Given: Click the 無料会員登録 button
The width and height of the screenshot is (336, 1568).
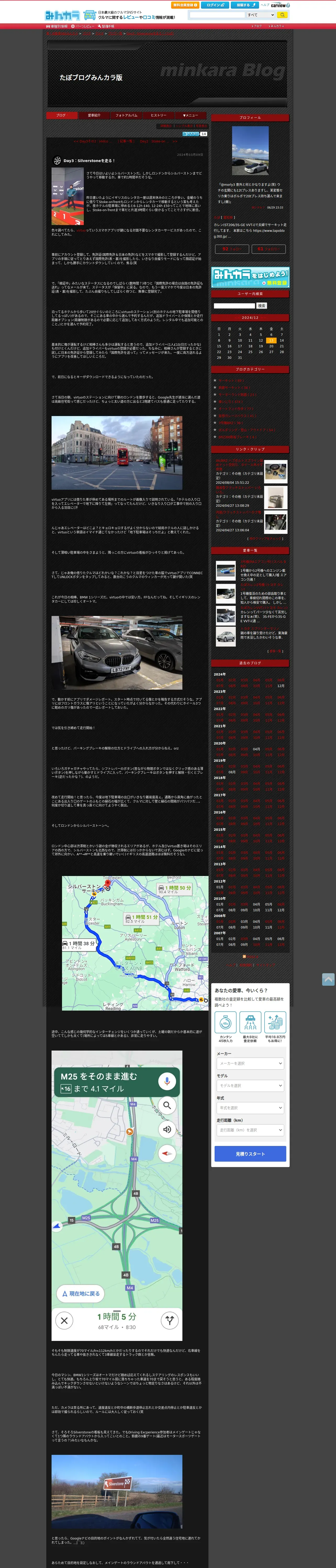Looking at the screenshot, I should tap(185, 5).
